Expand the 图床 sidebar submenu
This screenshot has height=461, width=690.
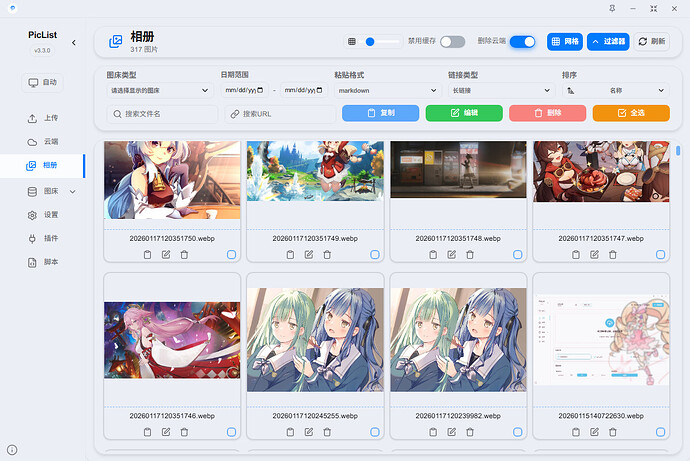point(73,192)
